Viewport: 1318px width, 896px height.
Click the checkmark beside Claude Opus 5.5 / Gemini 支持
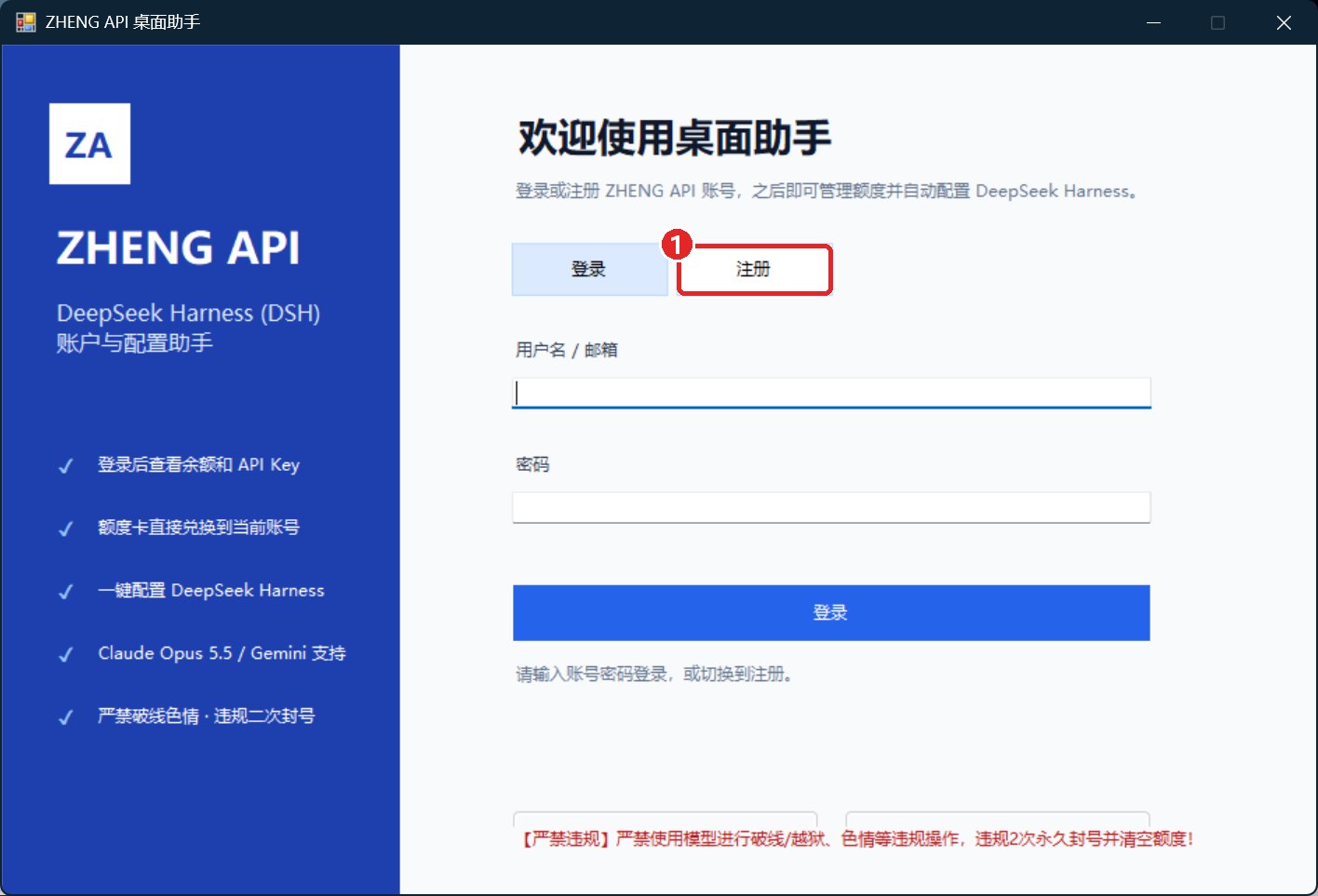click(66, 654)
